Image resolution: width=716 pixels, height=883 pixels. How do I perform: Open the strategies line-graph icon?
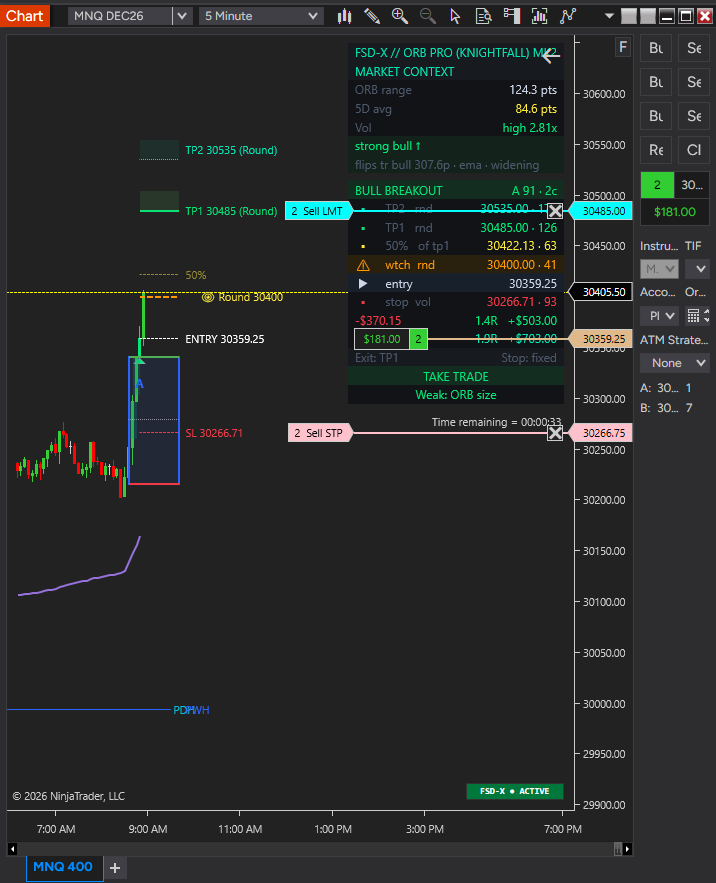(568, 16)
